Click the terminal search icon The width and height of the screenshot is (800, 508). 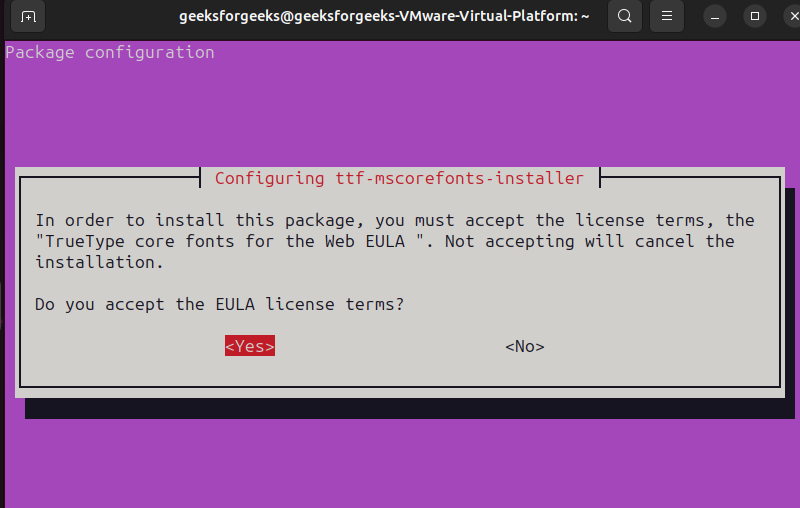pos(624,16)
